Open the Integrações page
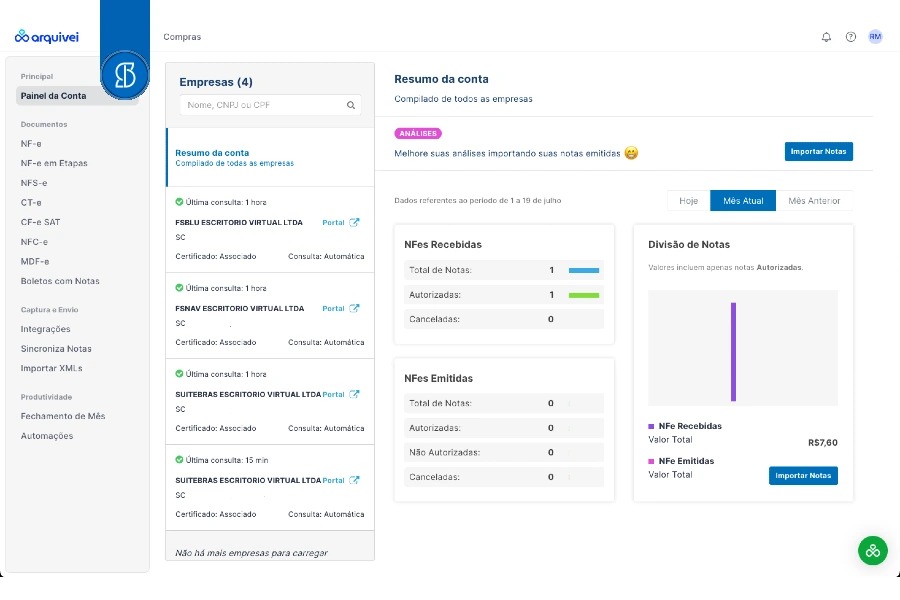Viewport: 900px width, 600px height. tap(45, 329)
